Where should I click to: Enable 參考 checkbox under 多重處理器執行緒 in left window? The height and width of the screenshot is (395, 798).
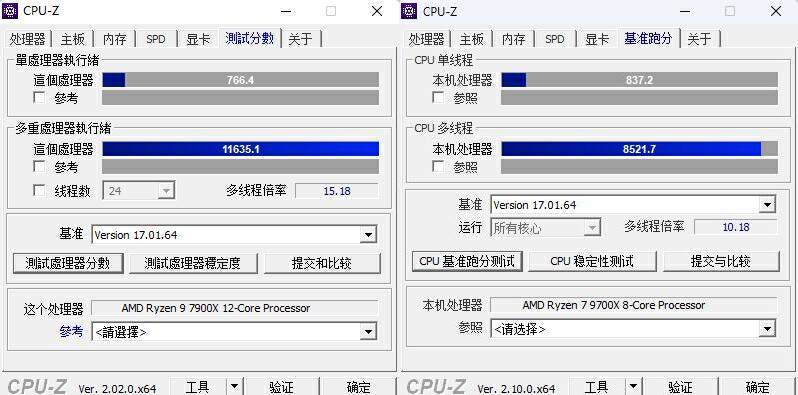(39, 166)
